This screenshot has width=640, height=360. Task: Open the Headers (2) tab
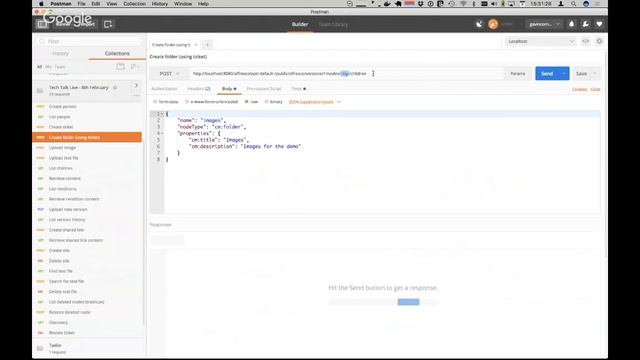199,89
